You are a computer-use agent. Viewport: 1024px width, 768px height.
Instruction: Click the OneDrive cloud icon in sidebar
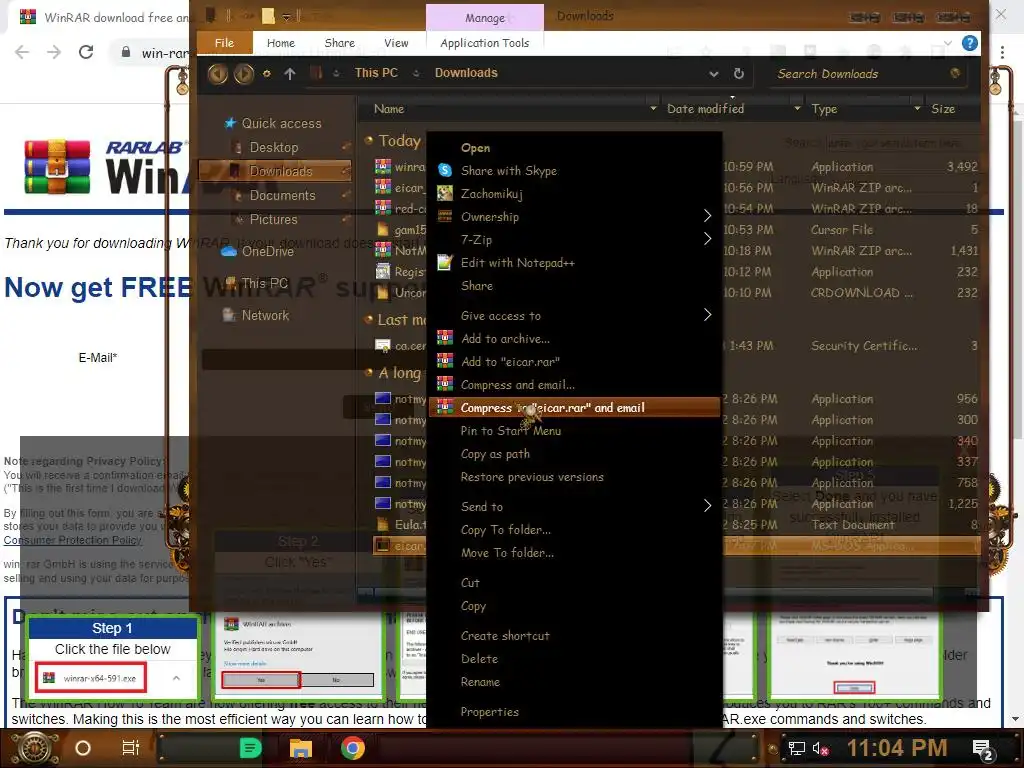[x=229, y=251]
